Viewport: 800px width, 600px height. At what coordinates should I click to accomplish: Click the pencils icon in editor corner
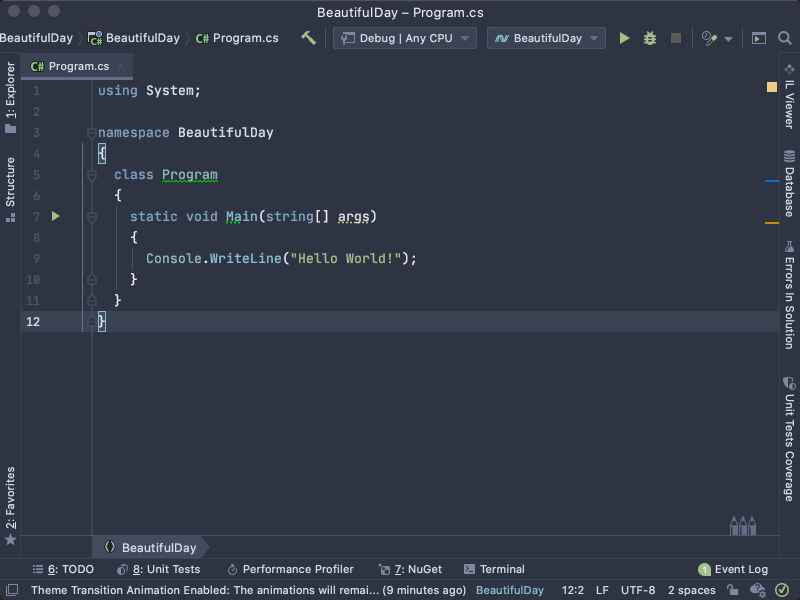click(743, 526)
